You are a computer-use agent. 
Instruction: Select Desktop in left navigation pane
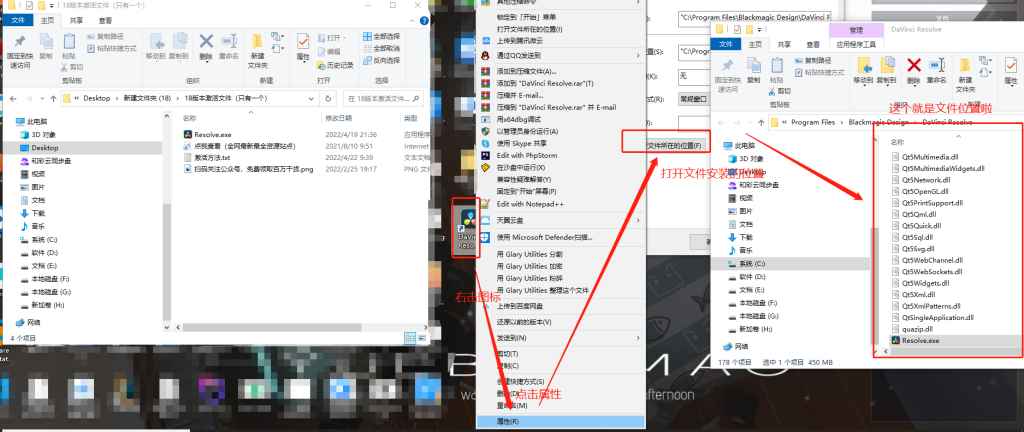(x=44, y=147)
